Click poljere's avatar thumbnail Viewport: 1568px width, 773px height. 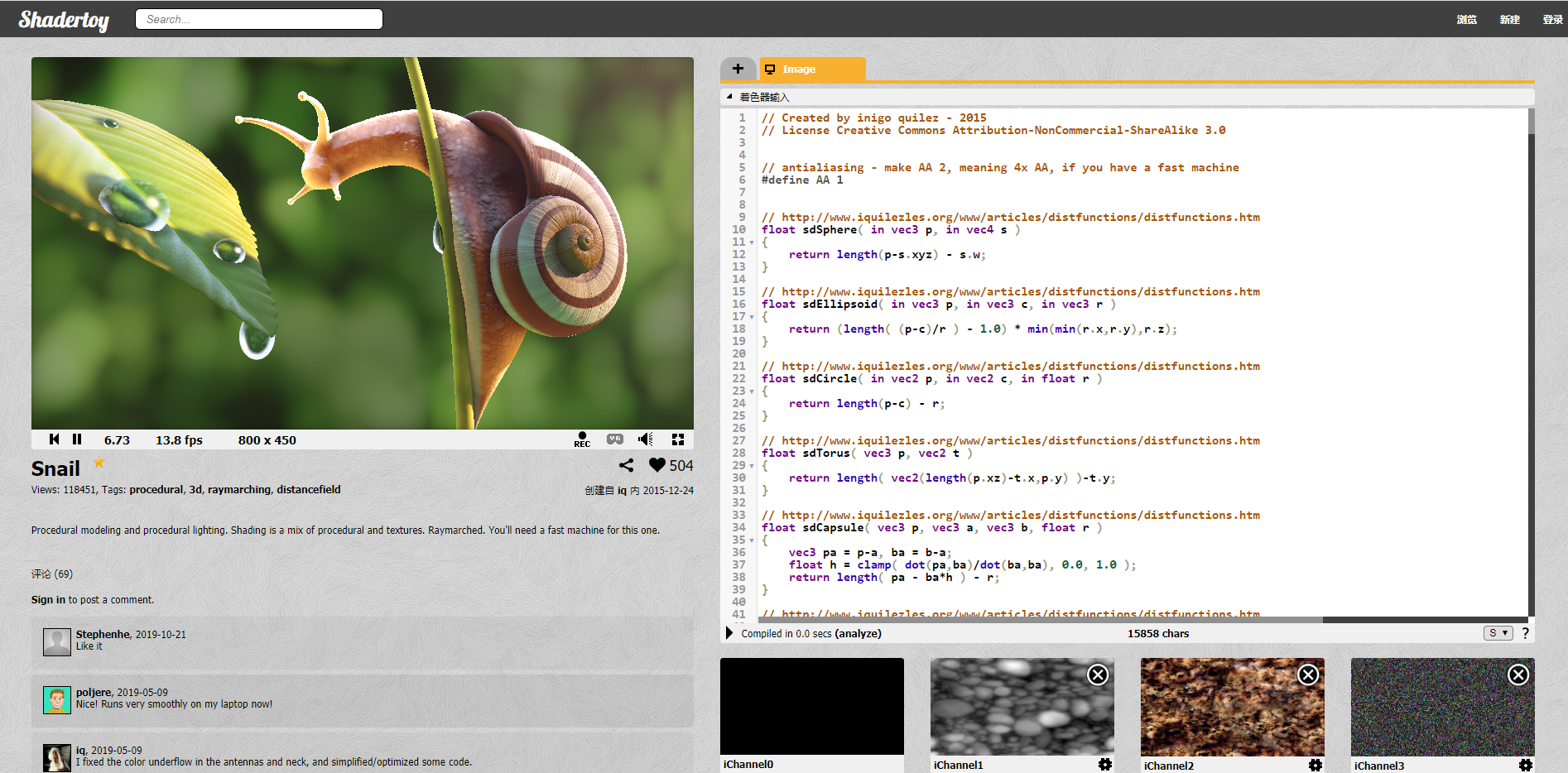[57, 700]
